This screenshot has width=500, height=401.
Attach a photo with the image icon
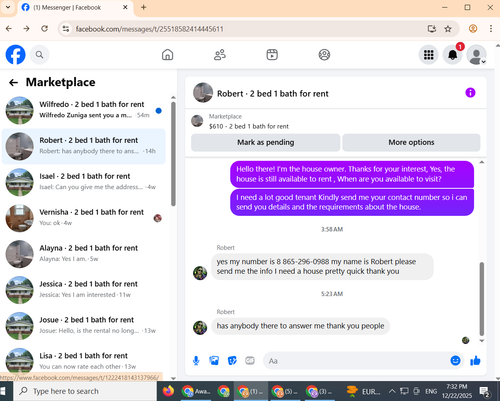tap(214, 361)
